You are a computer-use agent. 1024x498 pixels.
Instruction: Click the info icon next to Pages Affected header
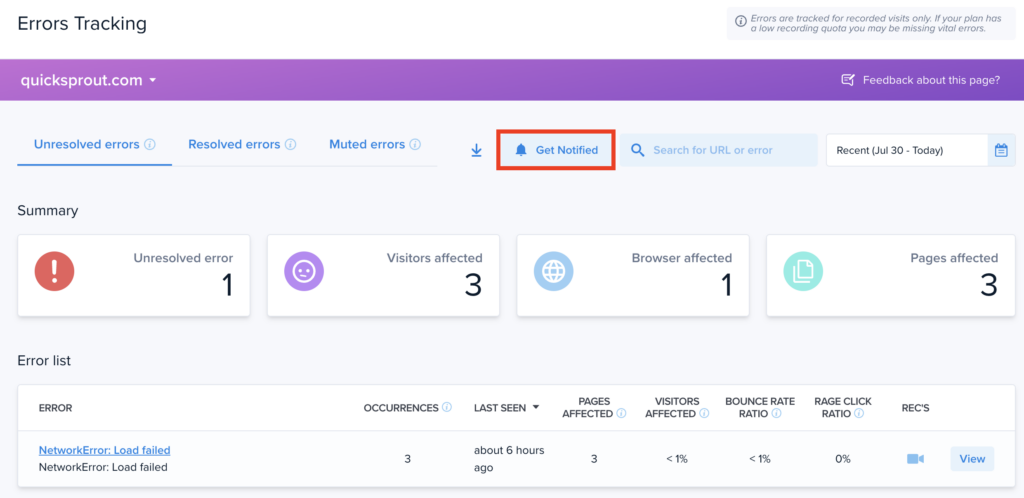click(621, 413)
